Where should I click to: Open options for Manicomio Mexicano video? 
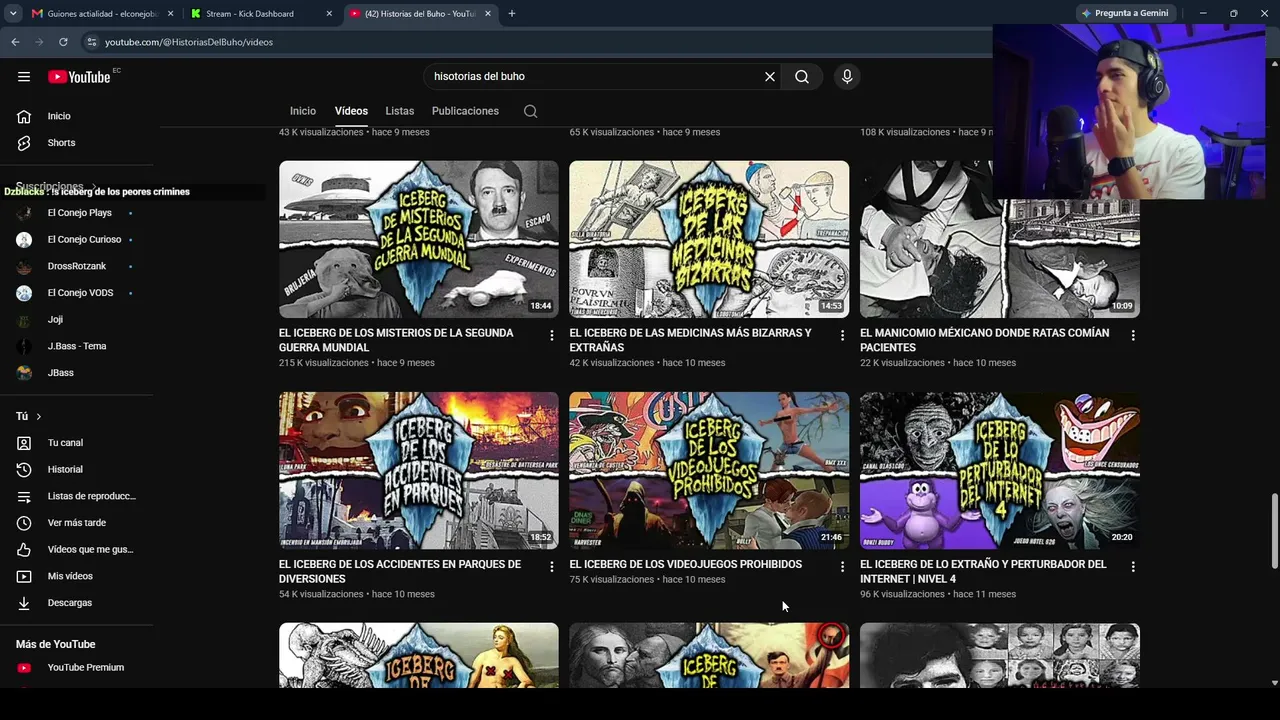pos(1133,335)
